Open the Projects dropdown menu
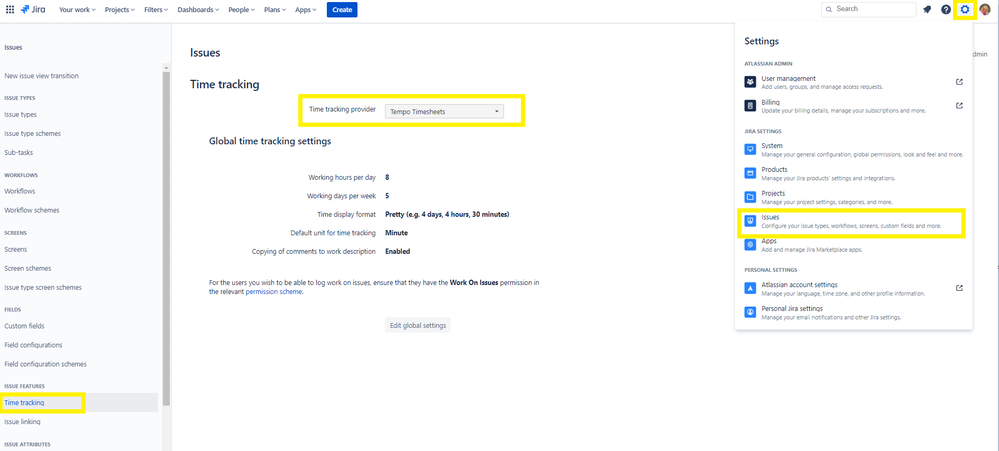 click(120, 10)
